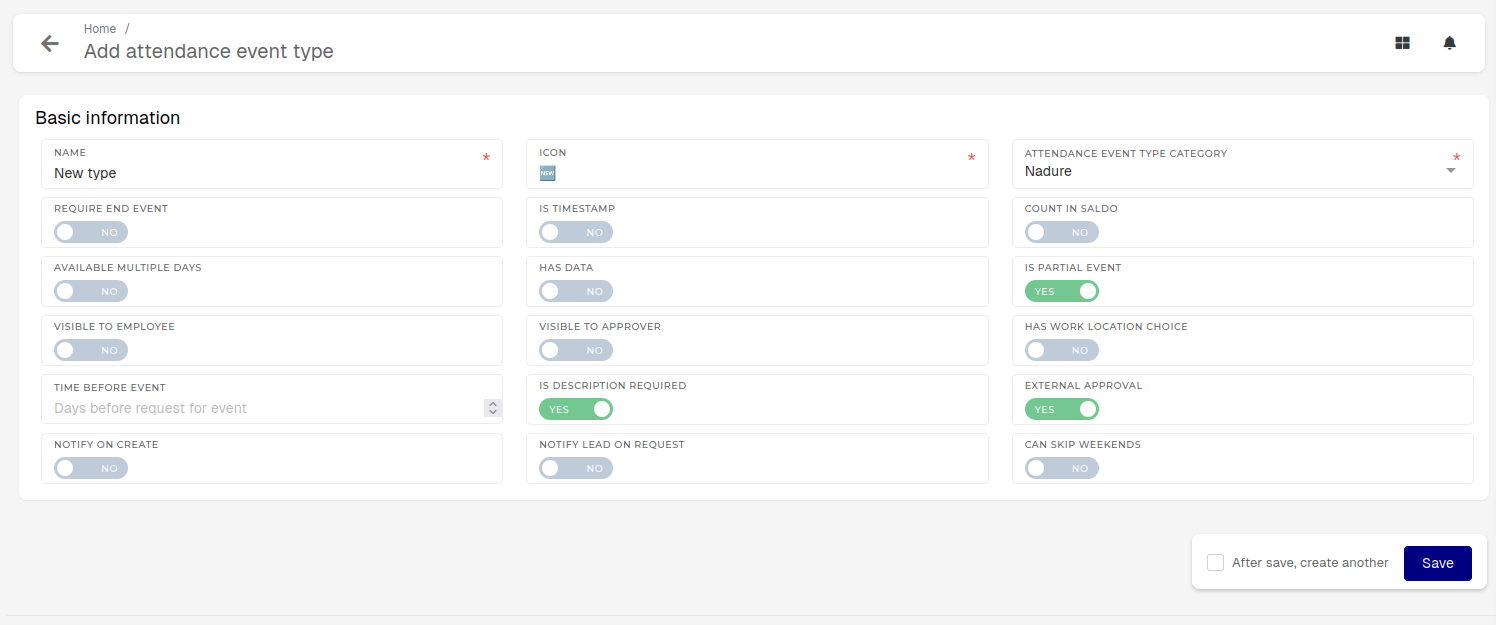1496x625 pixels.
Task: Toggle Can skip weekends switch
Action: pos(1062,468)
